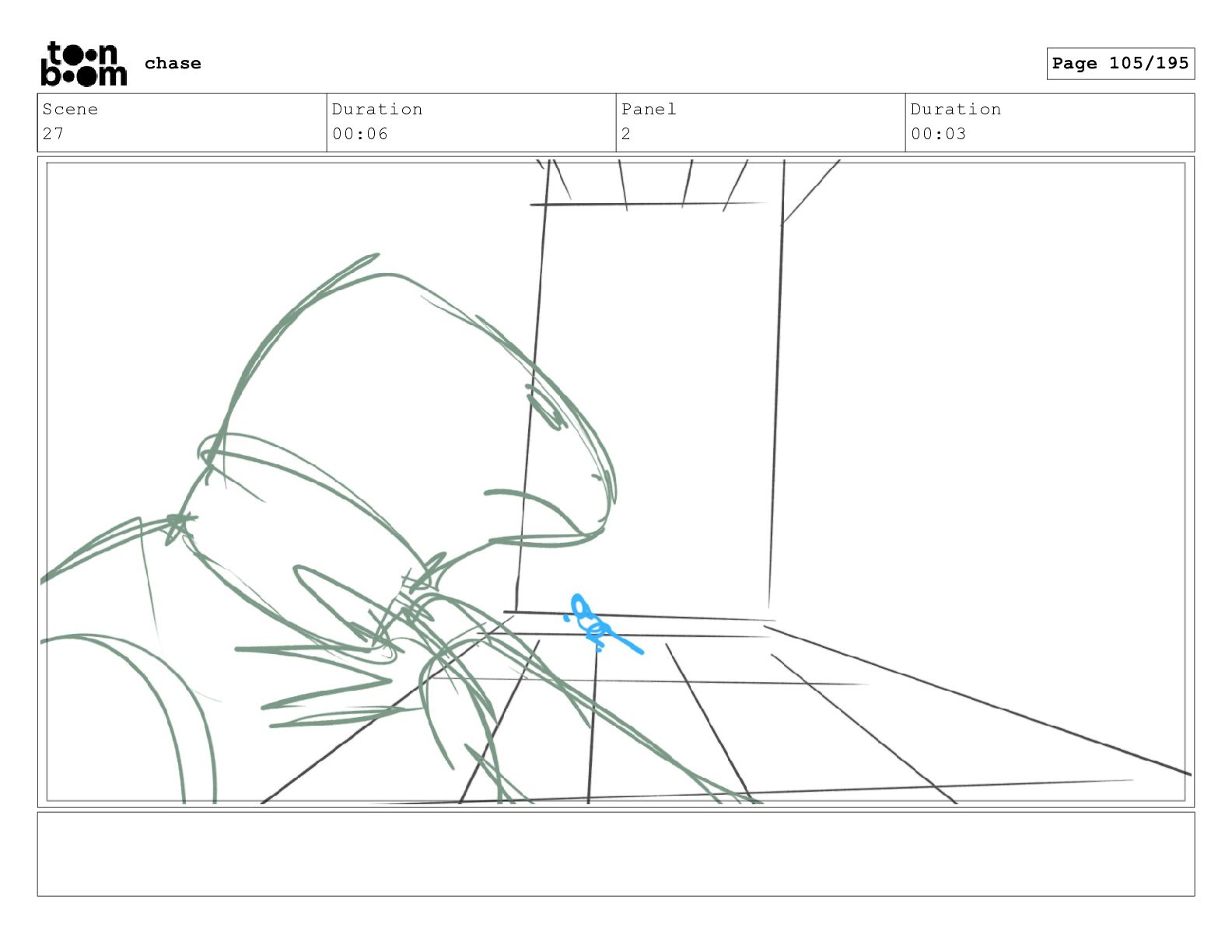Click the Toon Boom logo
The image size is (1232, 952).
coord(83,64)
